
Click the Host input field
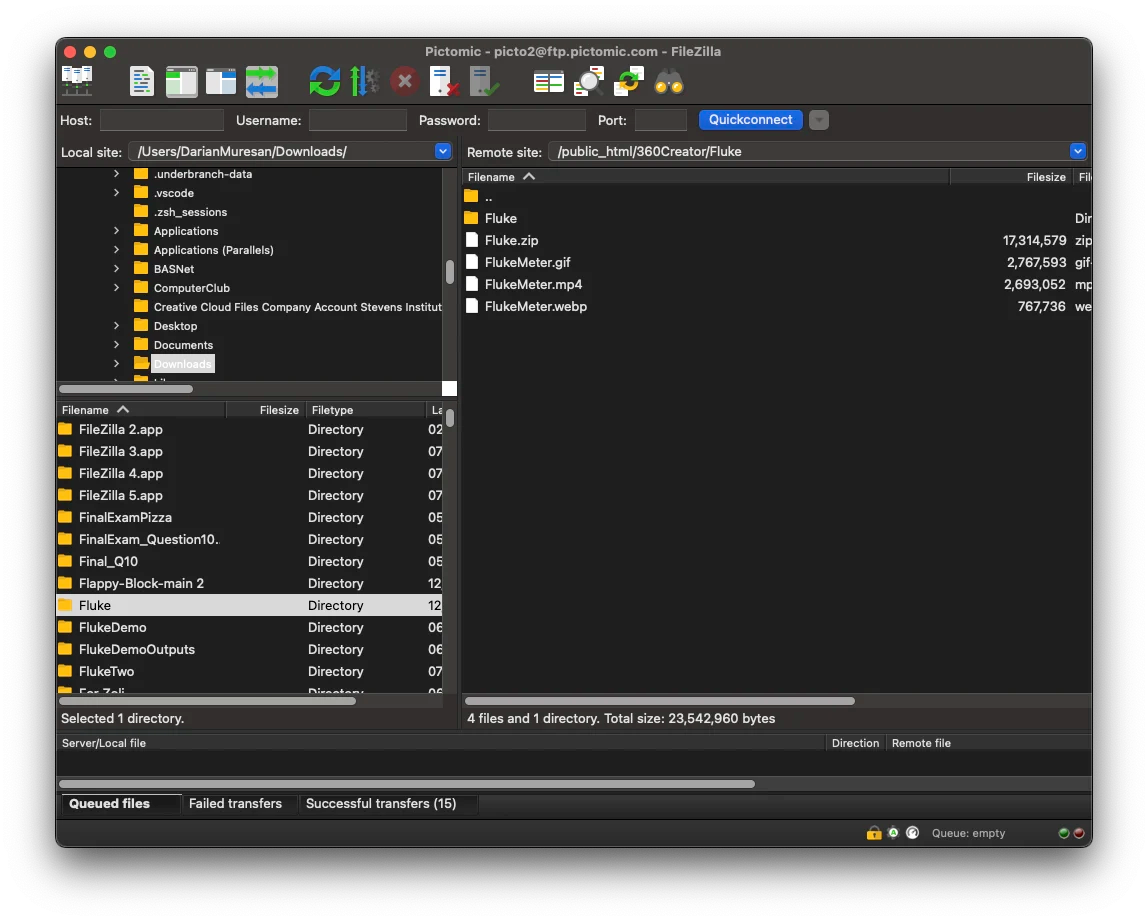click(161, 120)
